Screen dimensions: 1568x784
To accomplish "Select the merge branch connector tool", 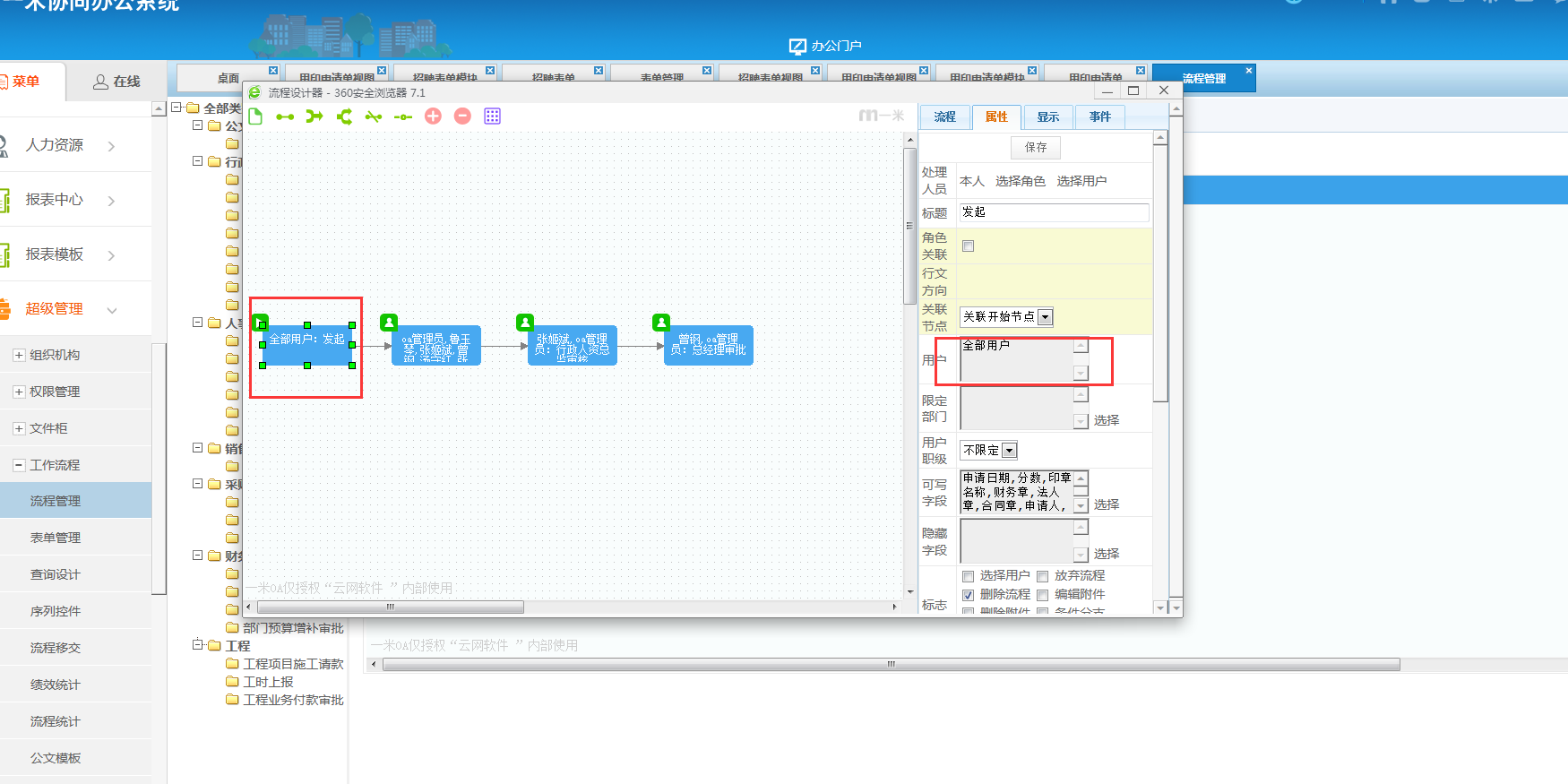I will [x=314, y=116].
